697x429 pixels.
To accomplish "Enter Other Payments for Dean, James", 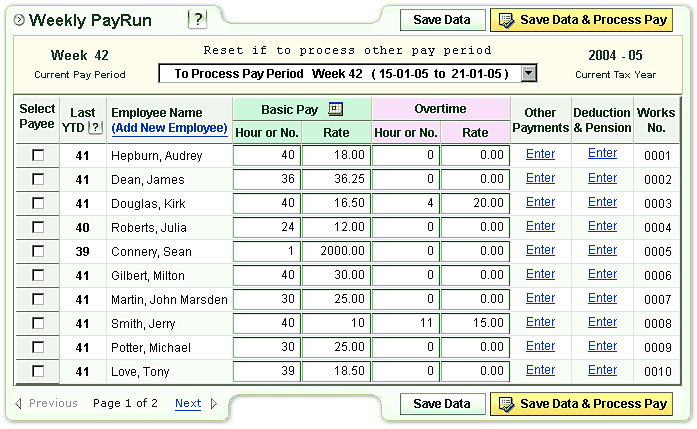I will tap(540, 178).
